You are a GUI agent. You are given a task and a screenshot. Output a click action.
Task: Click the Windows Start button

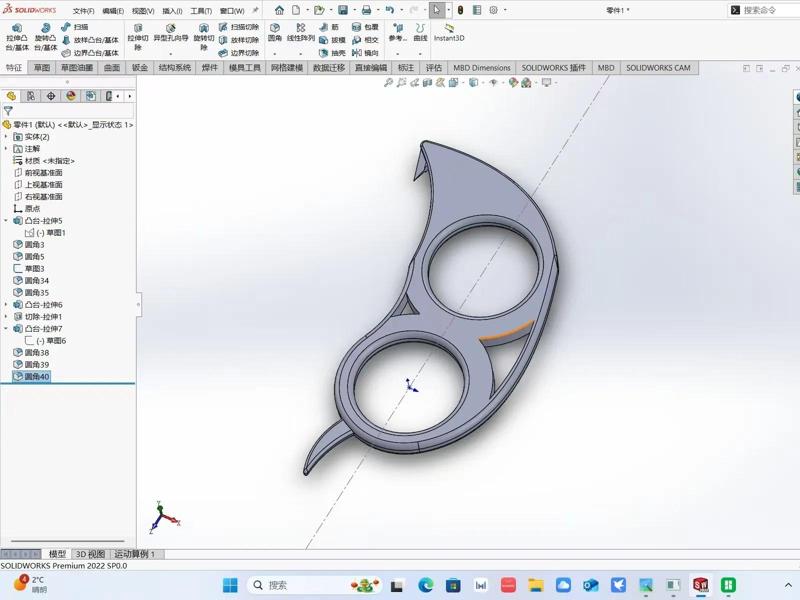point(230,585)
